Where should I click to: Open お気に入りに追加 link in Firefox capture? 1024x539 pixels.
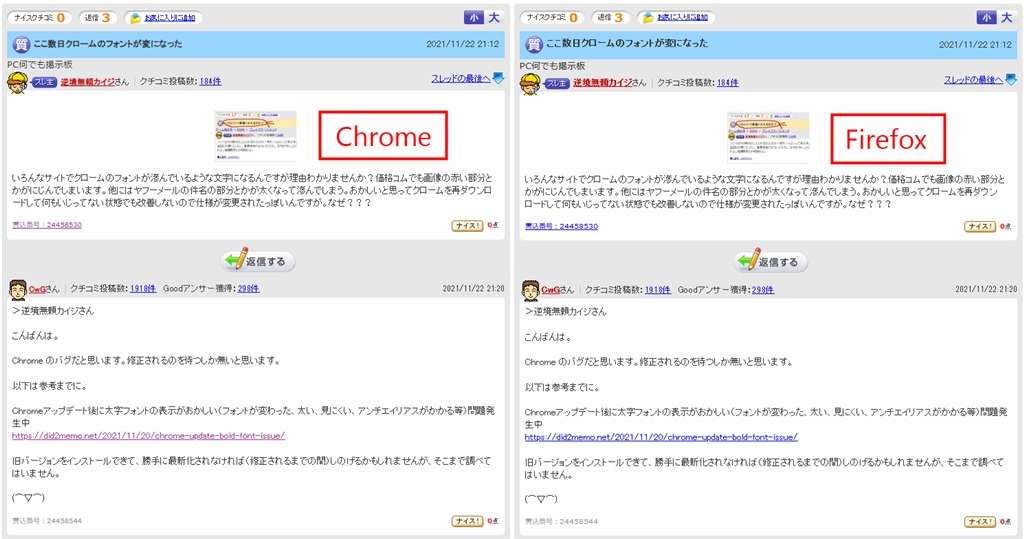[682, 18]
